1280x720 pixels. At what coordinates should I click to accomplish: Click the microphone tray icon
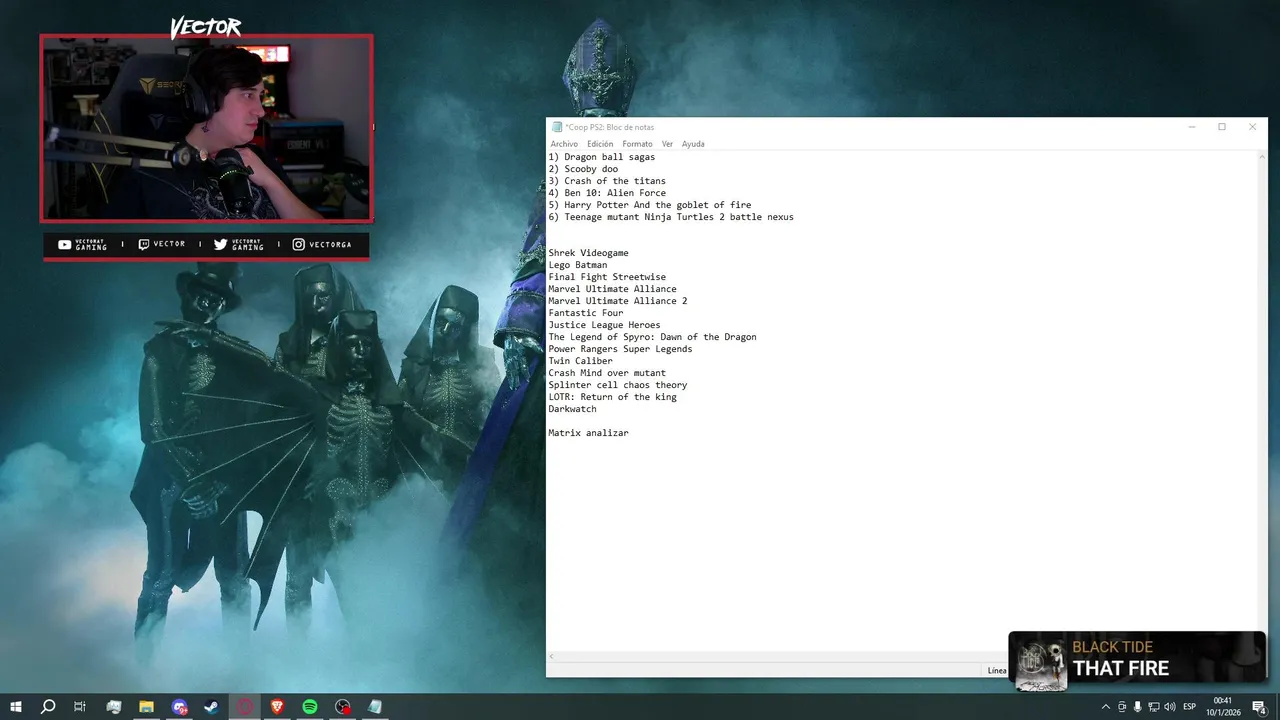click(x=1137, y=707)
